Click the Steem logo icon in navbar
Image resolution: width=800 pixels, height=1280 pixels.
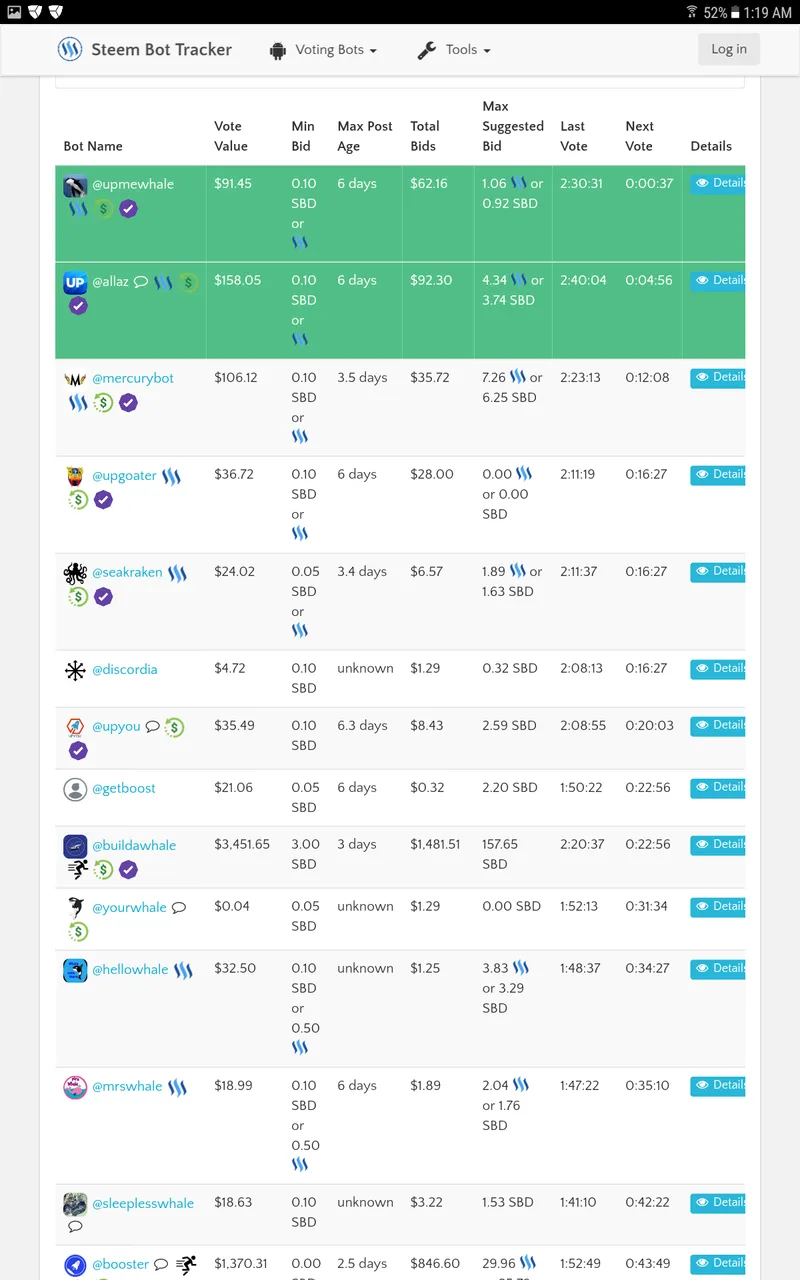[70, 49]
